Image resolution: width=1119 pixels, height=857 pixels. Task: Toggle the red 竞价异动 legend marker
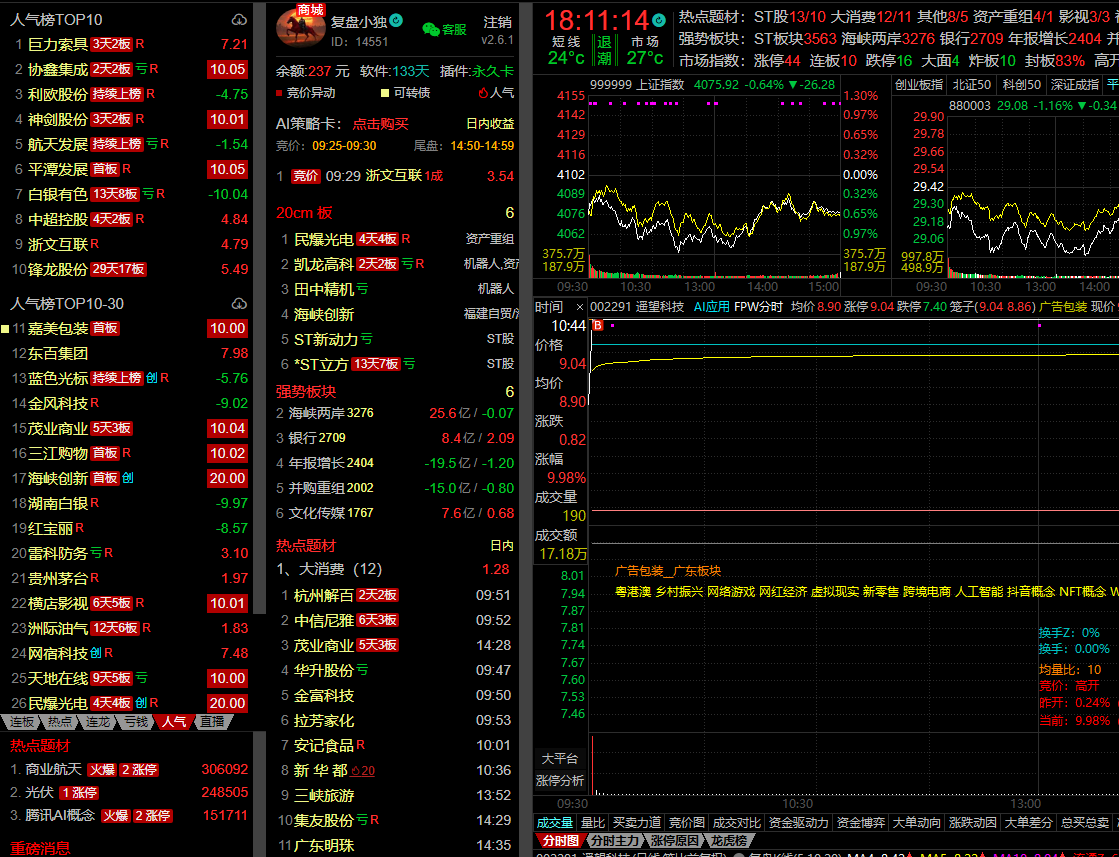pyautogui.click(x=279, y=92)
